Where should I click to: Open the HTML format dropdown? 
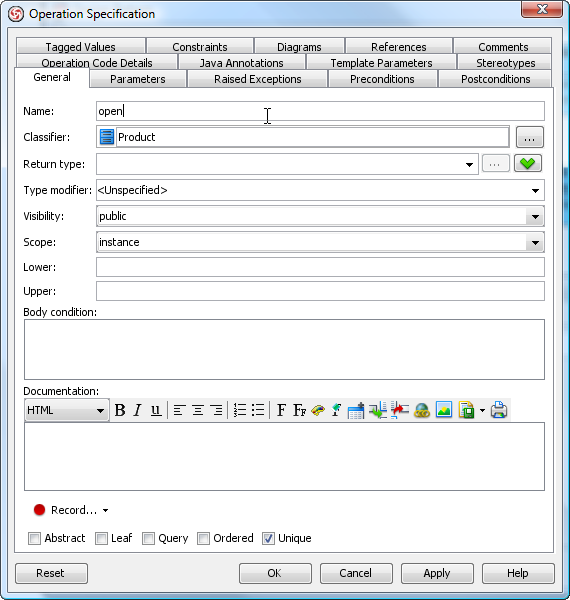[67, 411]
